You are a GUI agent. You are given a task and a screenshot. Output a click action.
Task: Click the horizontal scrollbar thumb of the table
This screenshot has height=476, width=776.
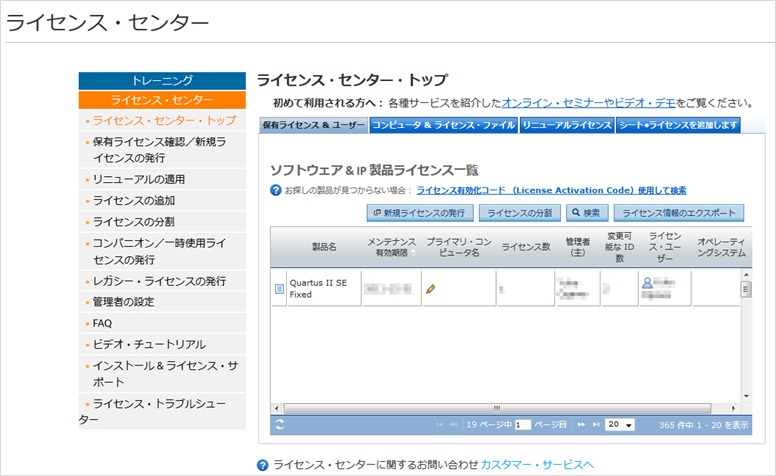(497, 408)
